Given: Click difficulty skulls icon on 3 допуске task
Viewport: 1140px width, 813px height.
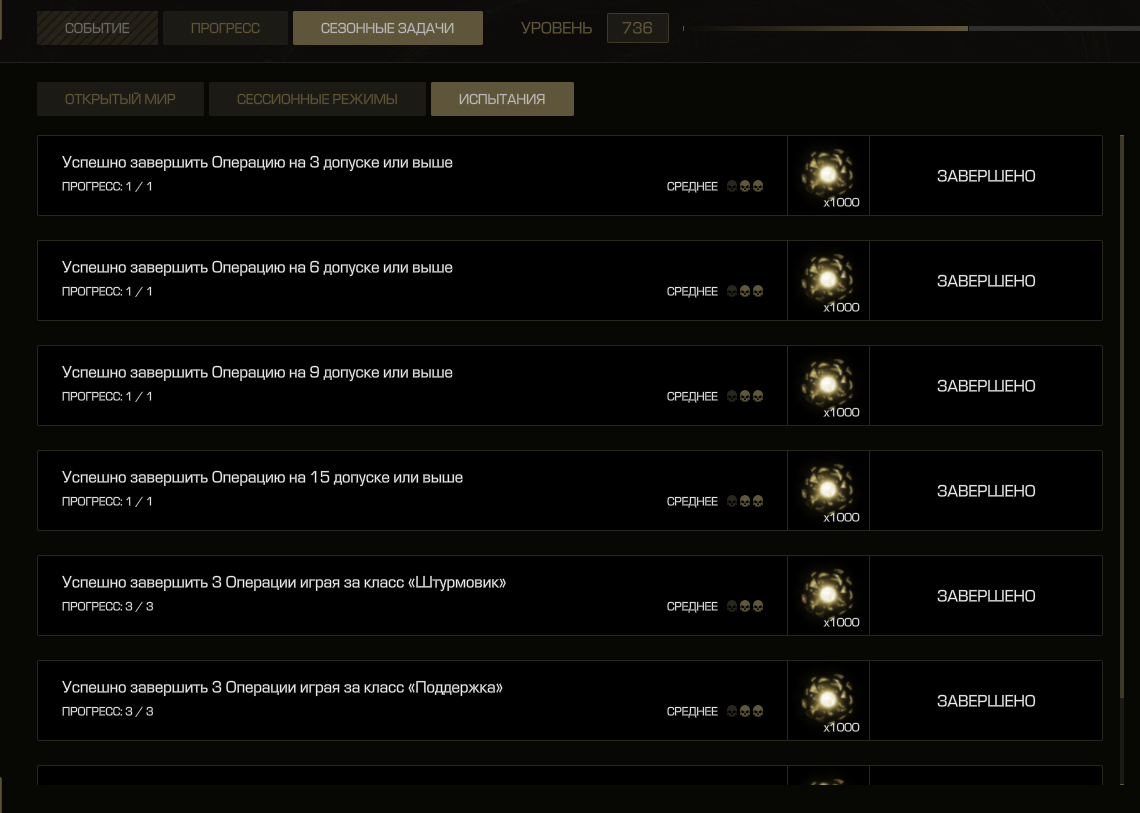Looking at the screenshot, I should [744, 186].
